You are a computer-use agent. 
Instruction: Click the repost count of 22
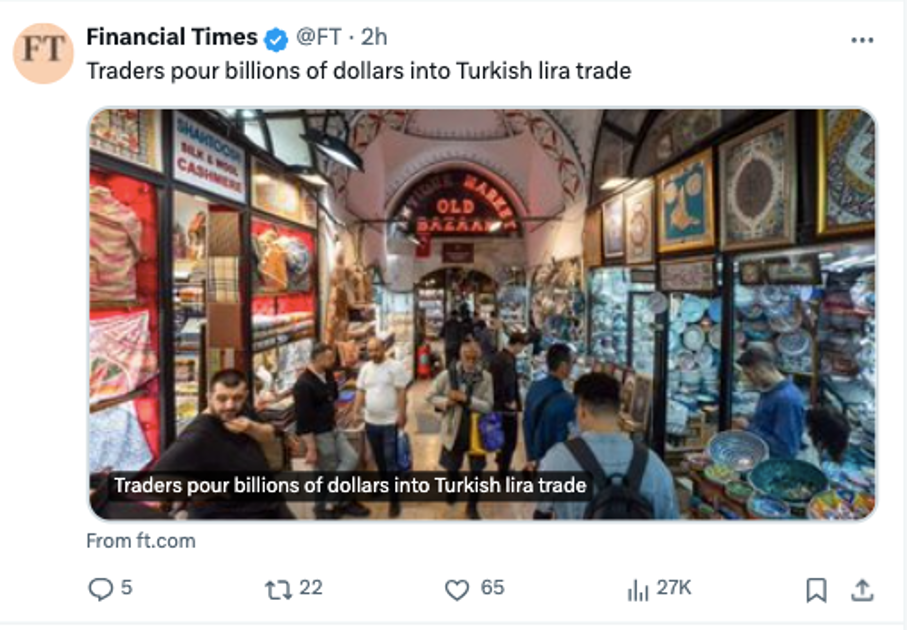click(311, 588)
